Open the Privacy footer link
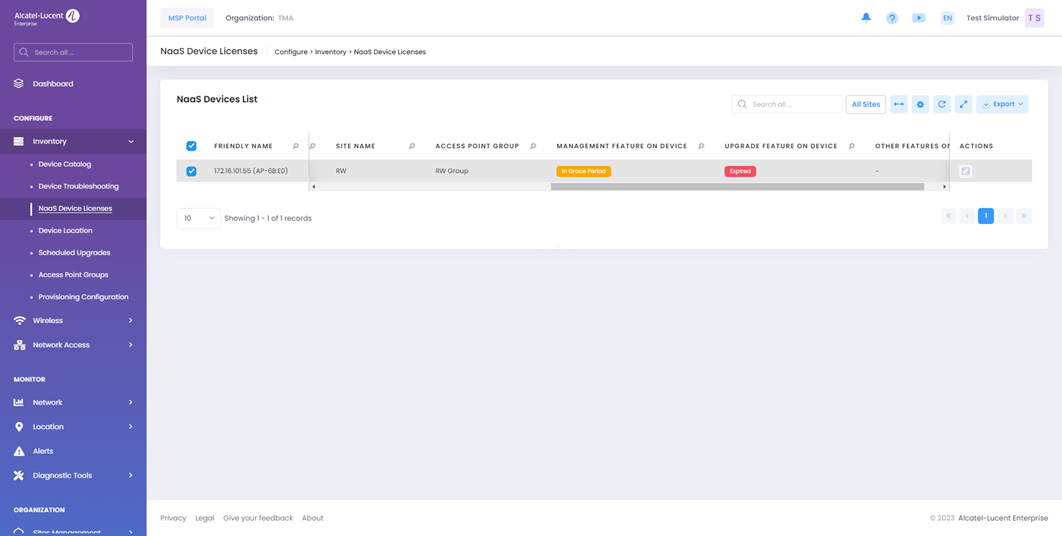 (x=173, y=518)
